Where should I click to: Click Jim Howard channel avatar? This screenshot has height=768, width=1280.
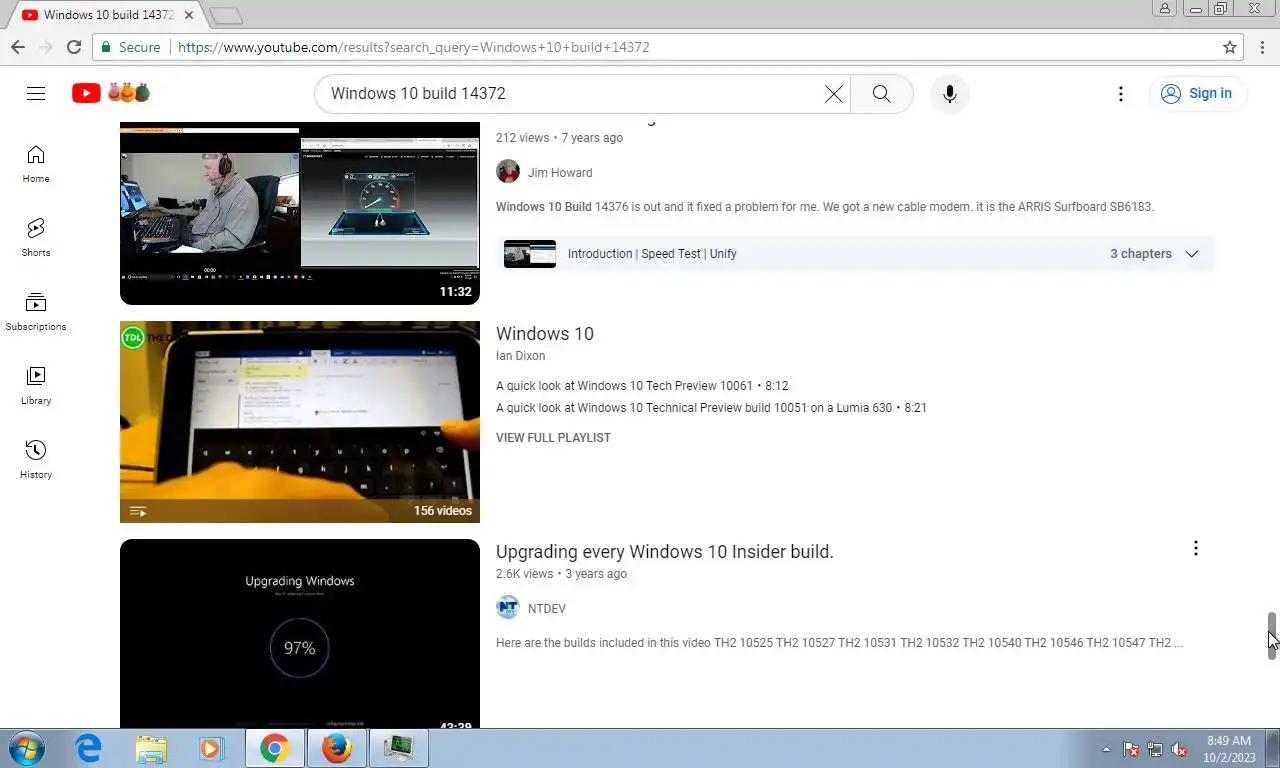tap(508, 172)
